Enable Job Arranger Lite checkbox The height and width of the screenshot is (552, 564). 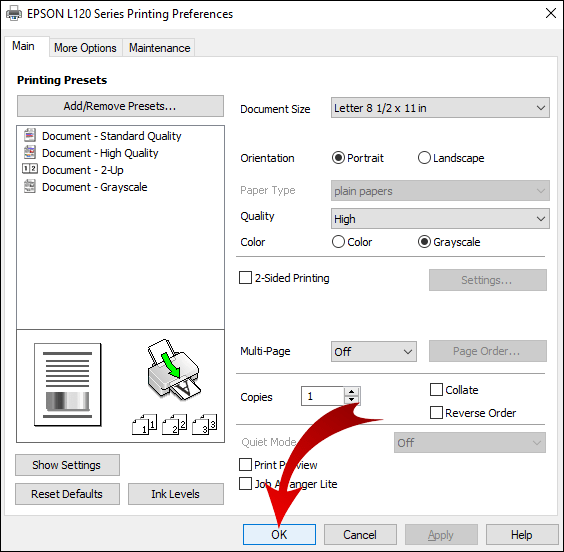click(245, 484)
